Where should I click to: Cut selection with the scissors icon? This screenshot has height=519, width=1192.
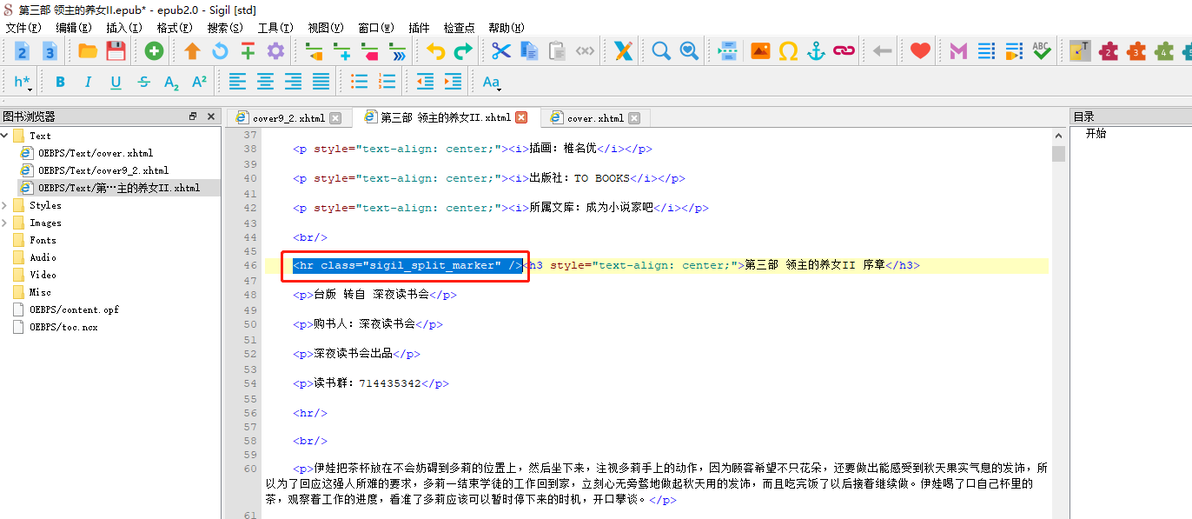(500, 51)
